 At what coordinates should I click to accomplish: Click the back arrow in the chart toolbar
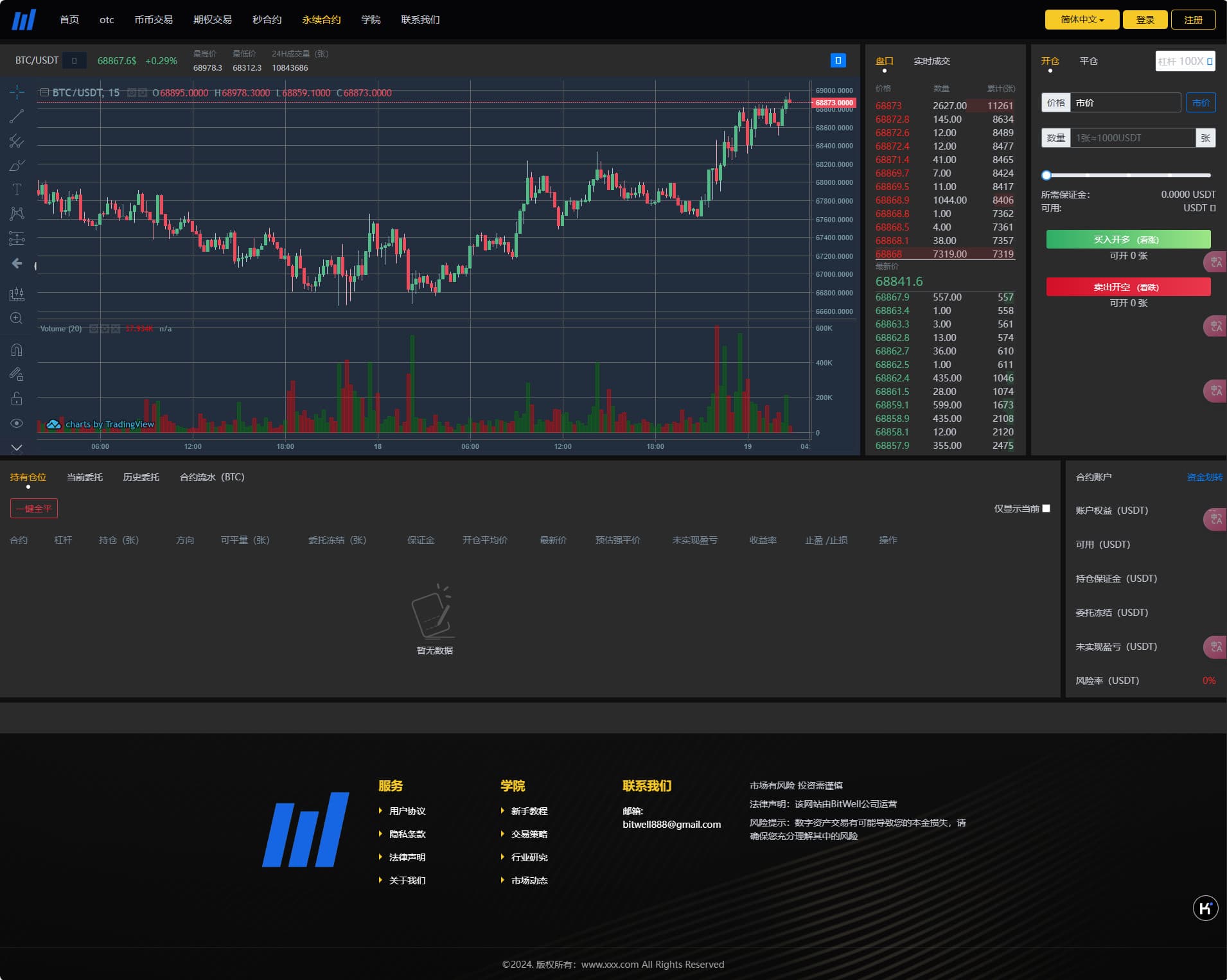[17, 263]
